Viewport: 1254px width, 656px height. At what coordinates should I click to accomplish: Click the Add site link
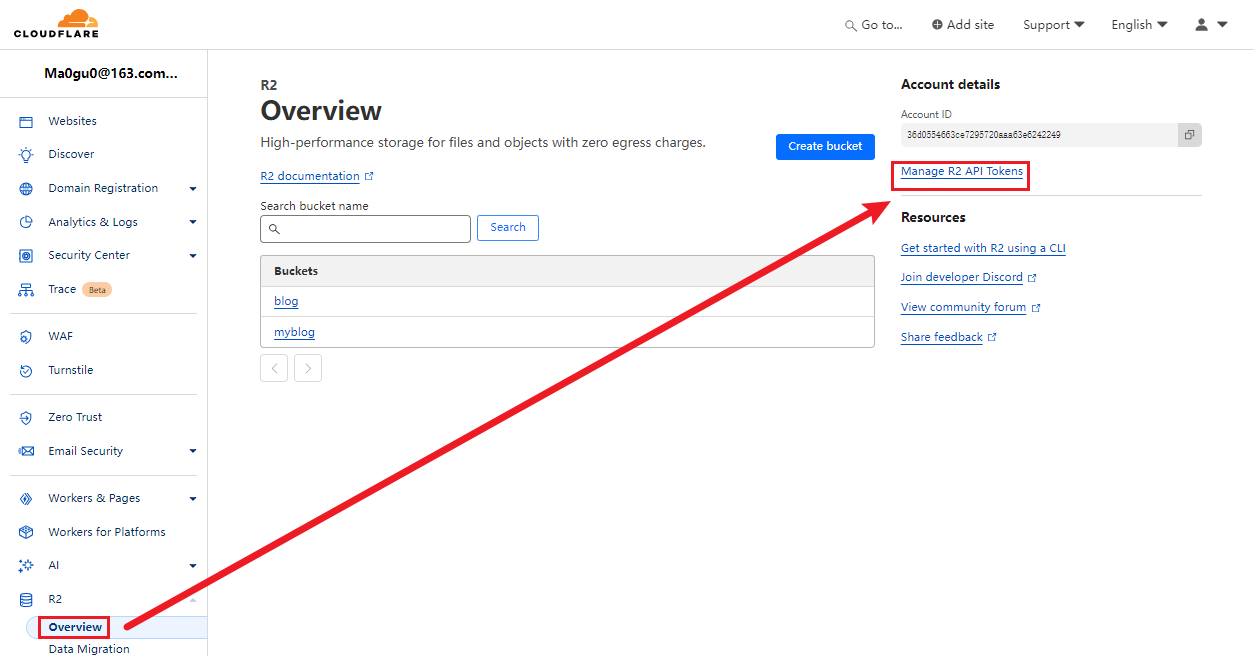pyautogui.click(x=963, y=25)
